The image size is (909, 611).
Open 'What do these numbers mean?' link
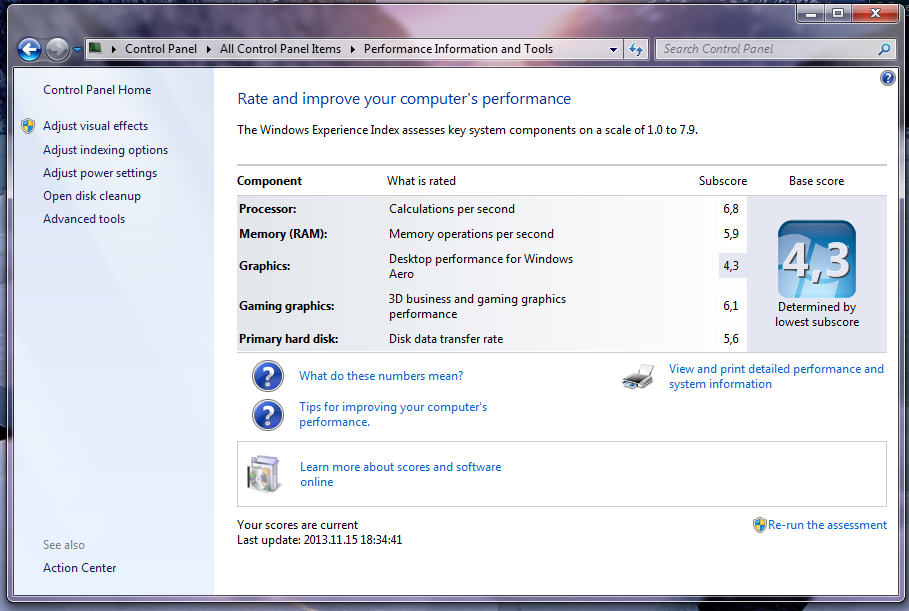[381, 376]
